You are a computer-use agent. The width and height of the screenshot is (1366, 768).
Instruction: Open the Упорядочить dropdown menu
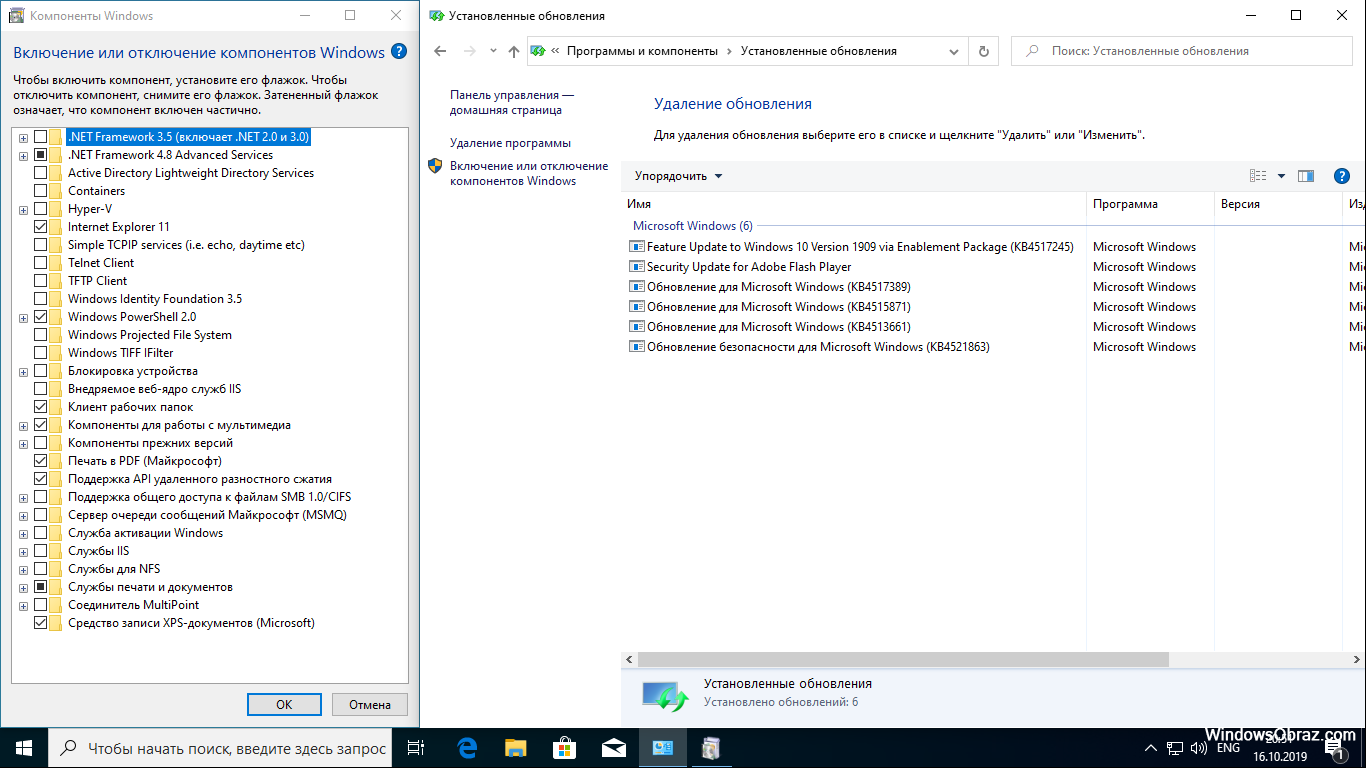click(x=678, y=176)
